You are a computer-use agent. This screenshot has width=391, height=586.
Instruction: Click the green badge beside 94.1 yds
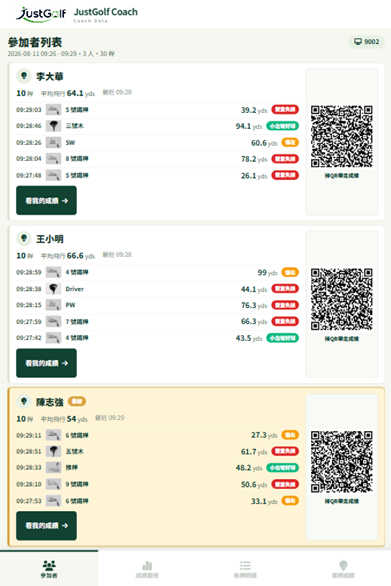pos(283,126)
